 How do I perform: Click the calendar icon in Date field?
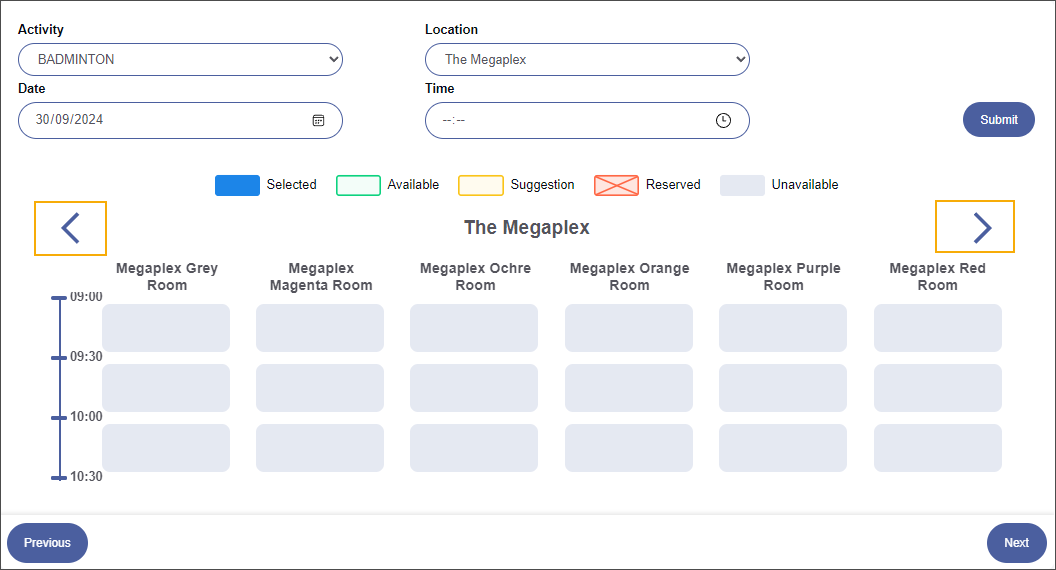tap(318, 120)
